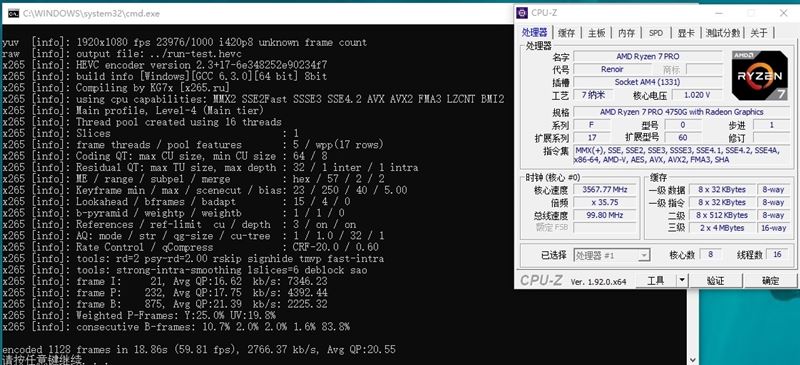Click the 8 x 512 KBytes L2 cache value

coord(721,215)
